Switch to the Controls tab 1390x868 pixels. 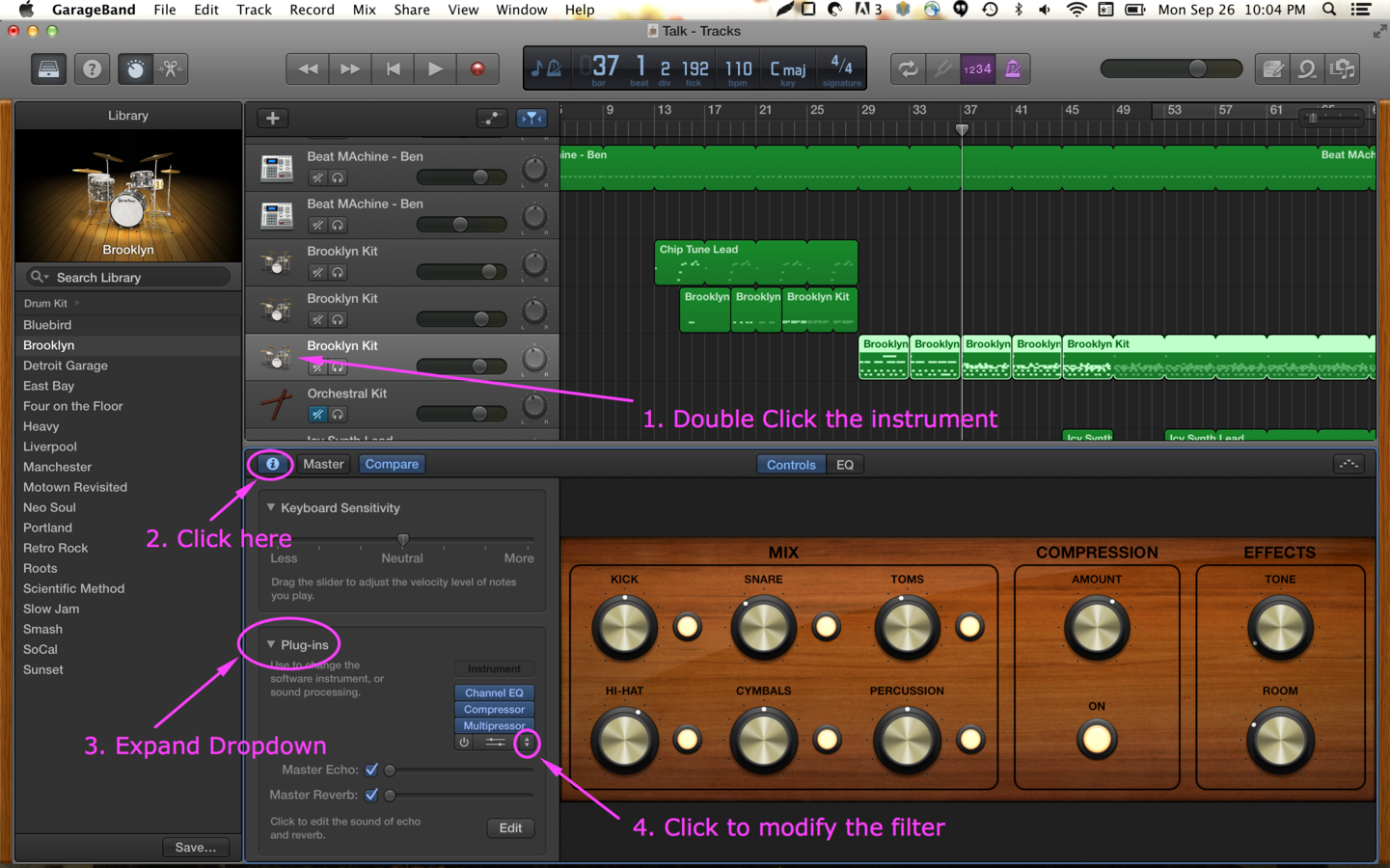click(791, 465)
